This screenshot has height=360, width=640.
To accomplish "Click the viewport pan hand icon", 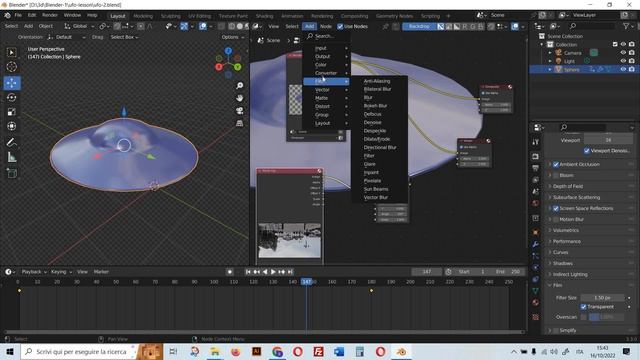I will (x=240, y=98).
